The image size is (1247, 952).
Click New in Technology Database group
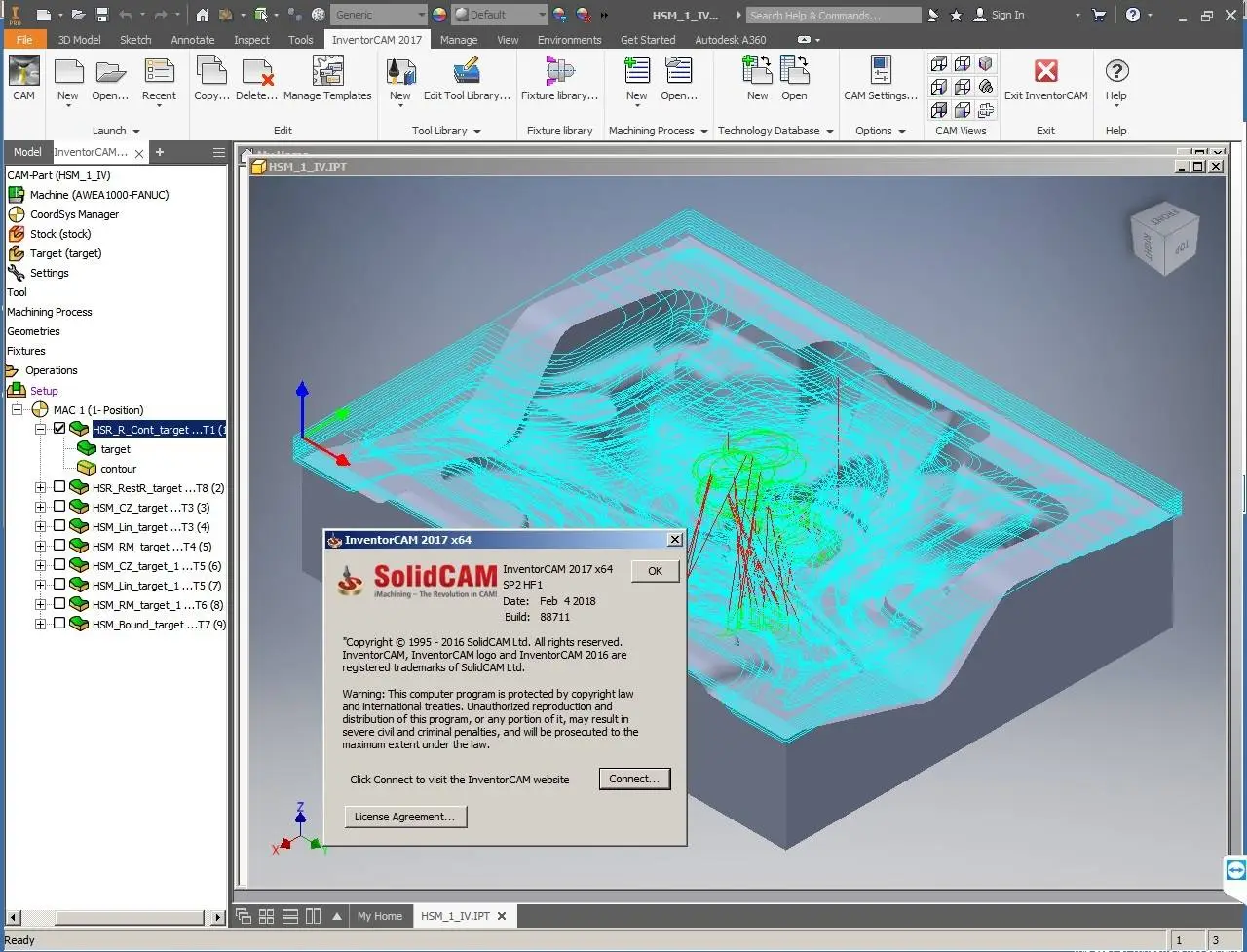point(757,79)
